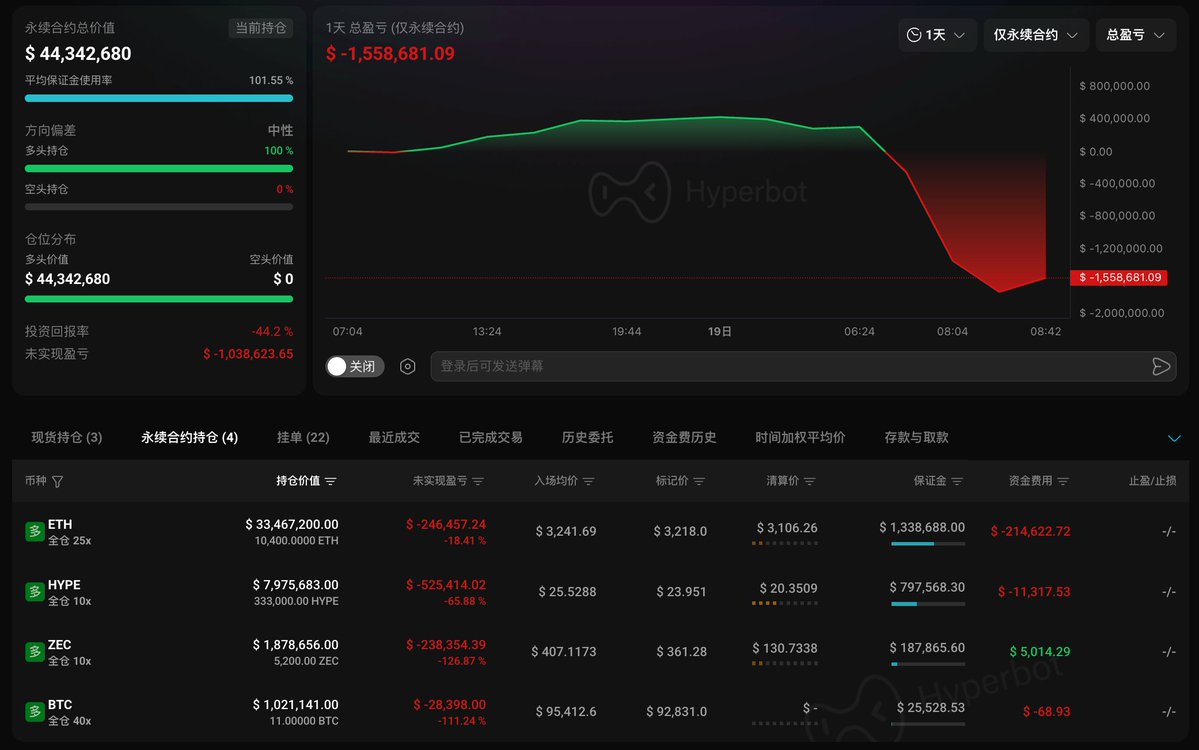
Task: Click ZEC liquidation price $ 130.7338
Action: tap(785, 648)
